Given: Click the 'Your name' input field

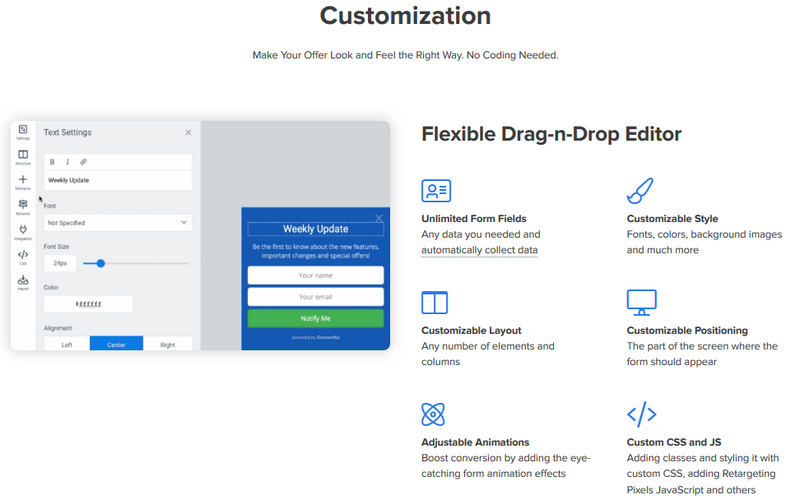Looking at the screenshot, I should (316, 276).
